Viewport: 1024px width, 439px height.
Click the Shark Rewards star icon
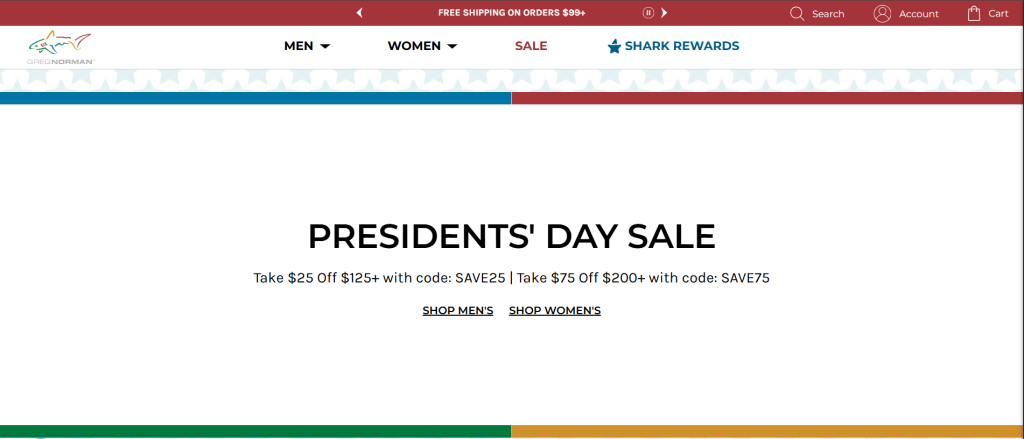pos(614,46)
